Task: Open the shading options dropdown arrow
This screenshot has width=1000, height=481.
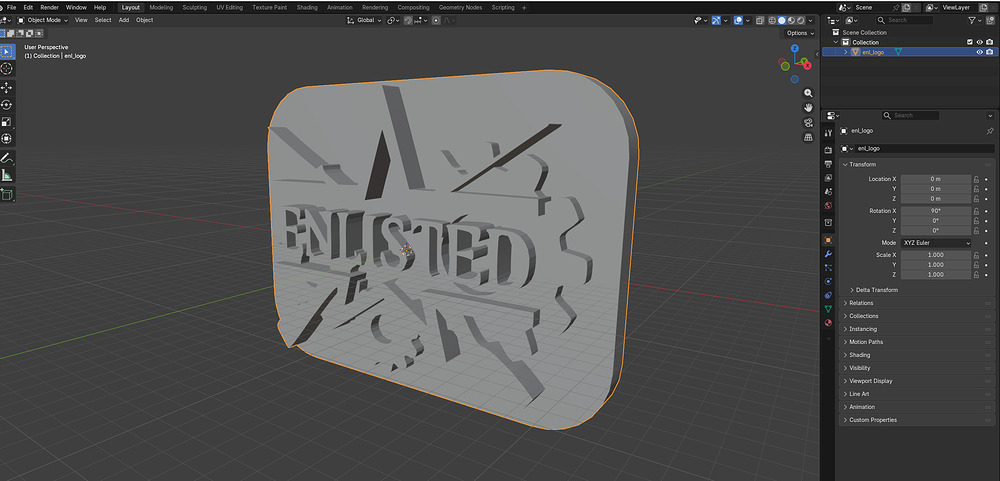Action: click(810, 20)
